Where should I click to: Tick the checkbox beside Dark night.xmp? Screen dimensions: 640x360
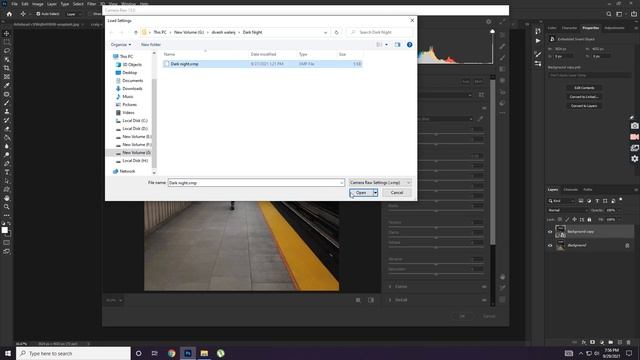(167, 64)
